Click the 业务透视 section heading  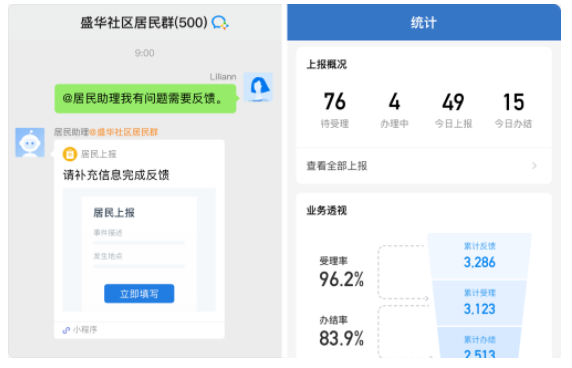point(326,210)
